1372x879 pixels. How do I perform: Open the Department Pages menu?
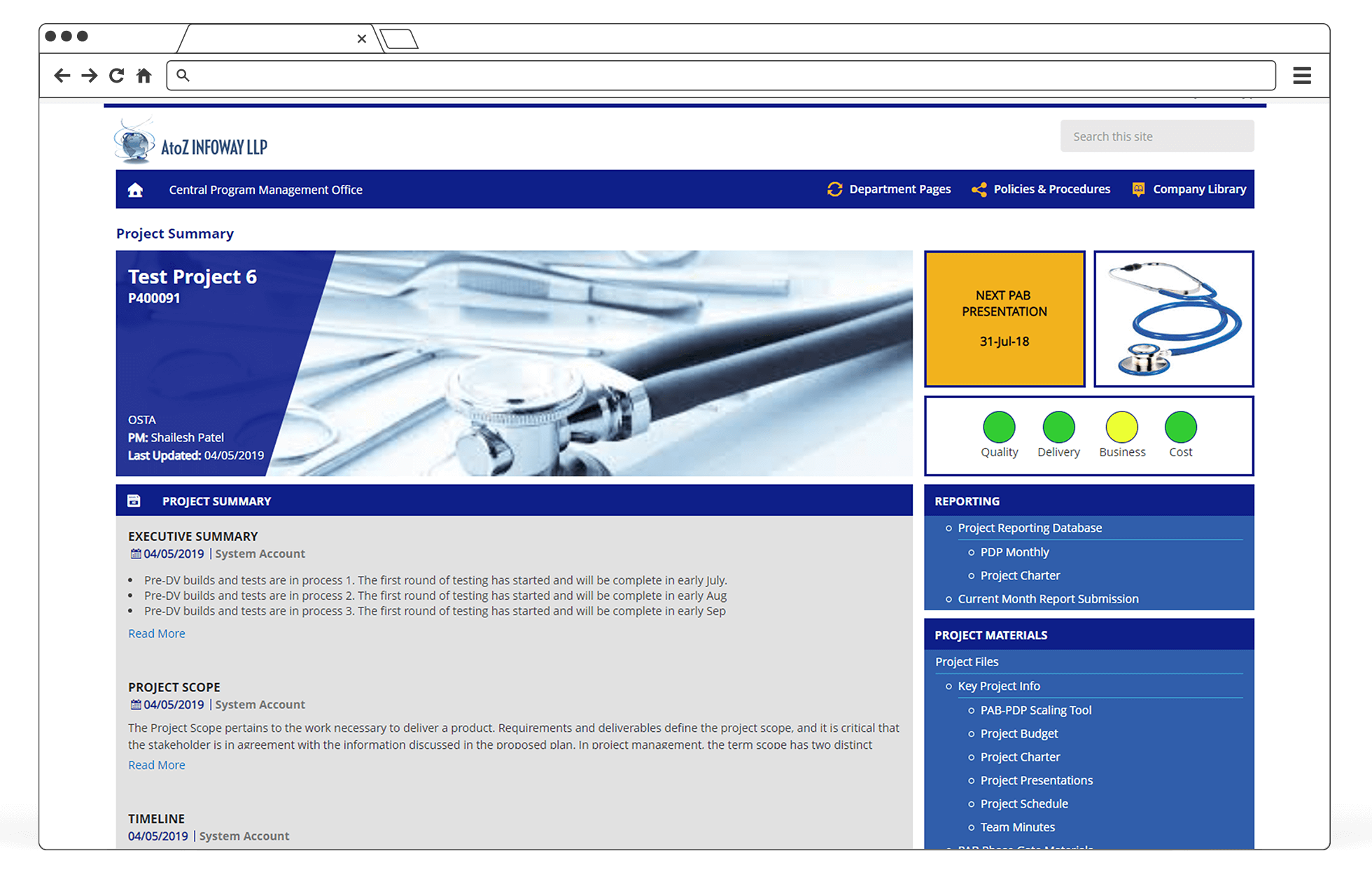pos(900,189)
